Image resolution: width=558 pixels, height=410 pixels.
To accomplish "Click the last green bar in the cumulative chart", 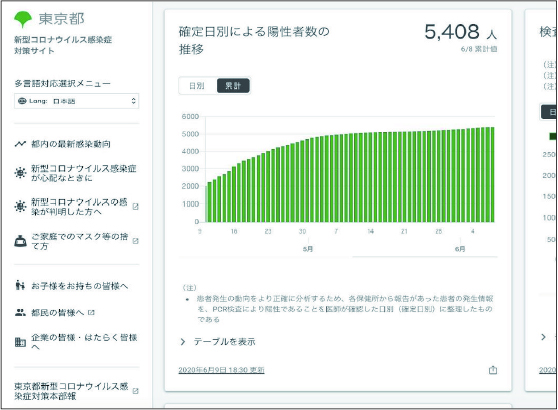I will (x=493, y=174).
